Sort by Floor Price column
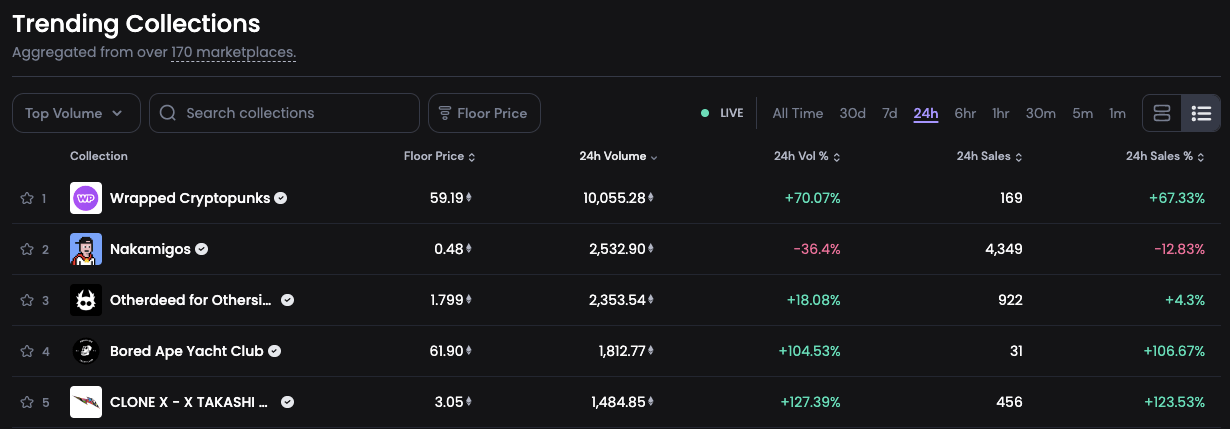This screenshot has height=429, width=1230. 439,156
